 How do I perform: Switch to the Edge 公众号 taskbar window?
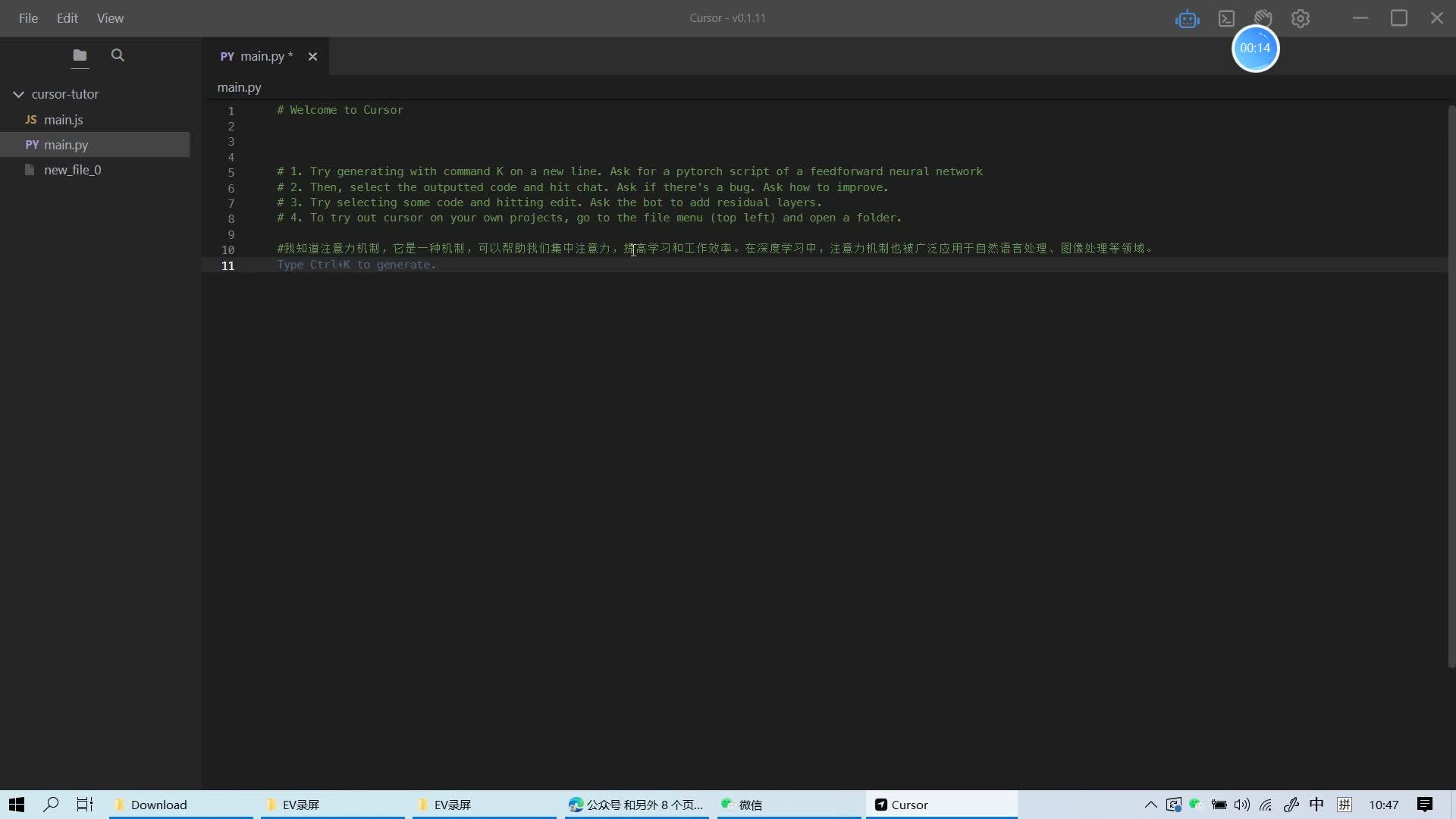point(636,805)
